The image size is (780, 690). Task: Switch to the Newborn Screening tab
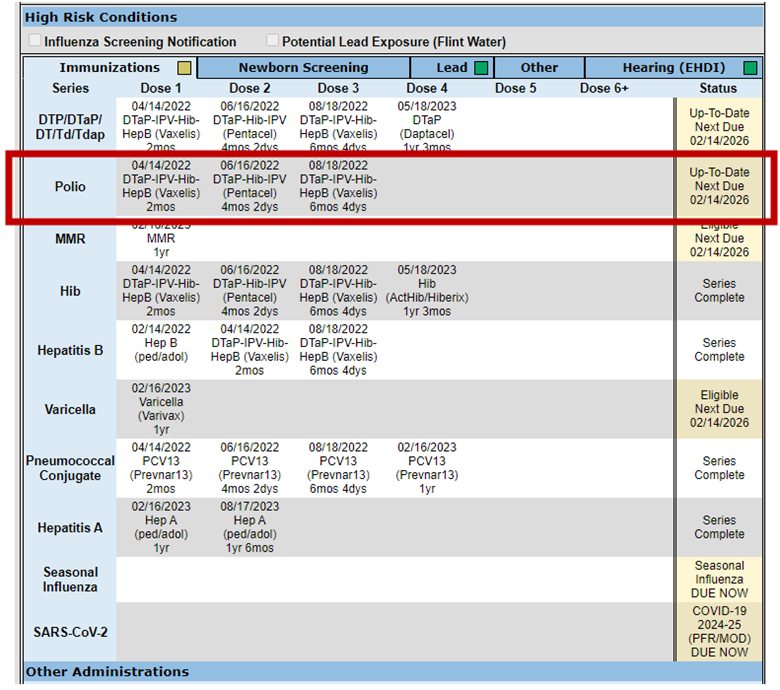(x=303, y=68)
